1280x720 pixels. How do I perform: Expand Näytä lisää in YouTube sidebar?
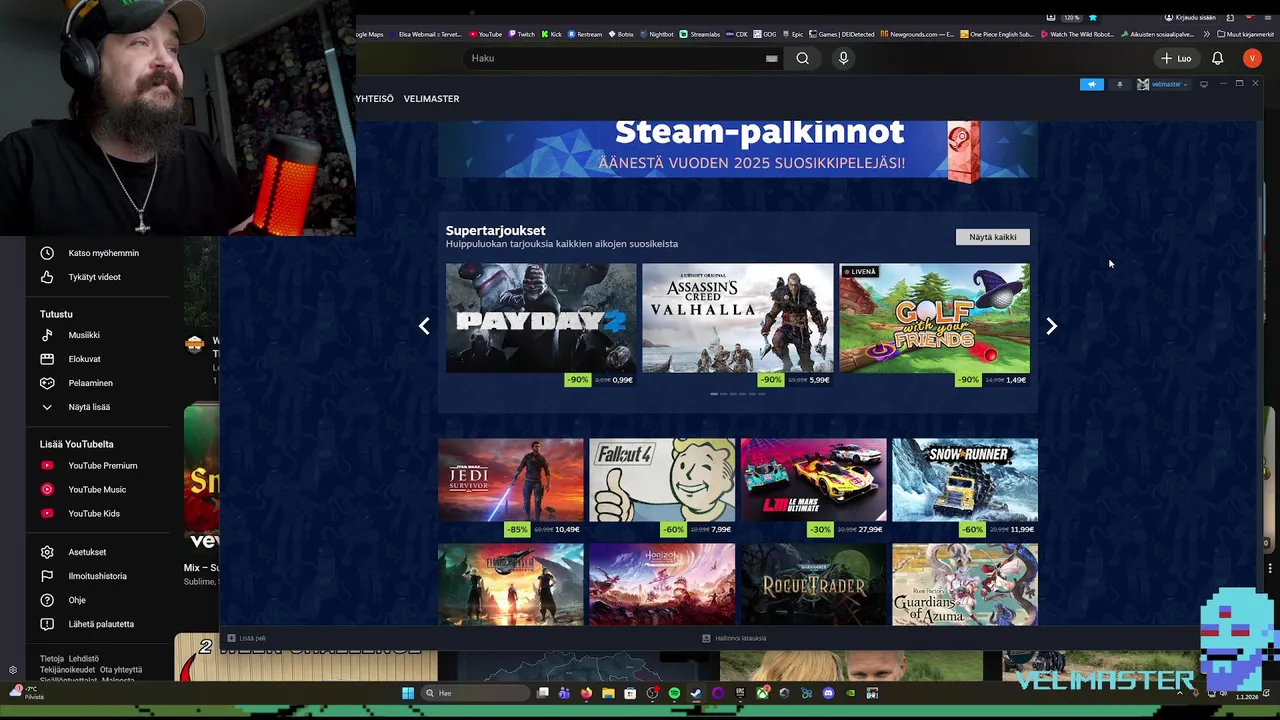point(98,407)
